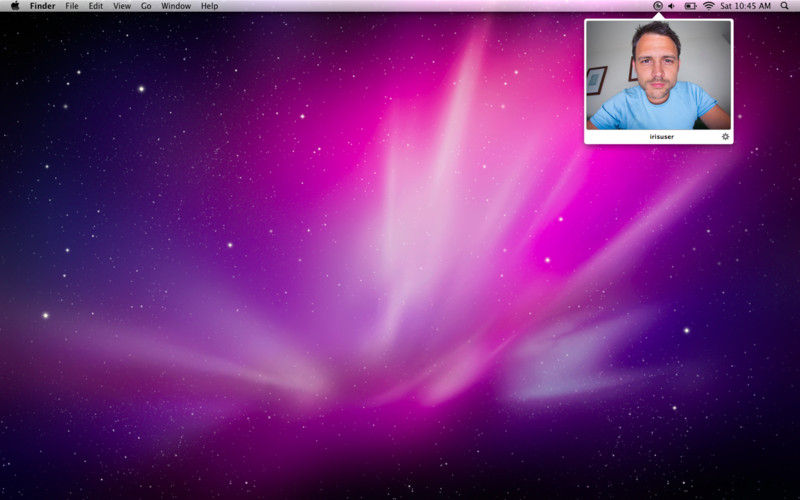Click the irisuser name label

[x=662, y=137]
